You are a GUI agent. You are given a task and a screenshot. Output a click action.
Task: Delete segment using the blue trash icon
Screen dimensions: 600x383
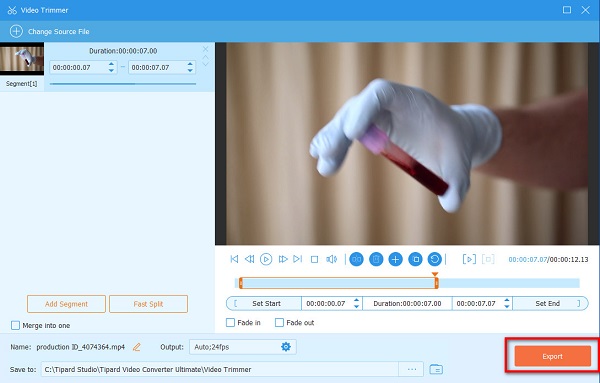point(376,259)
